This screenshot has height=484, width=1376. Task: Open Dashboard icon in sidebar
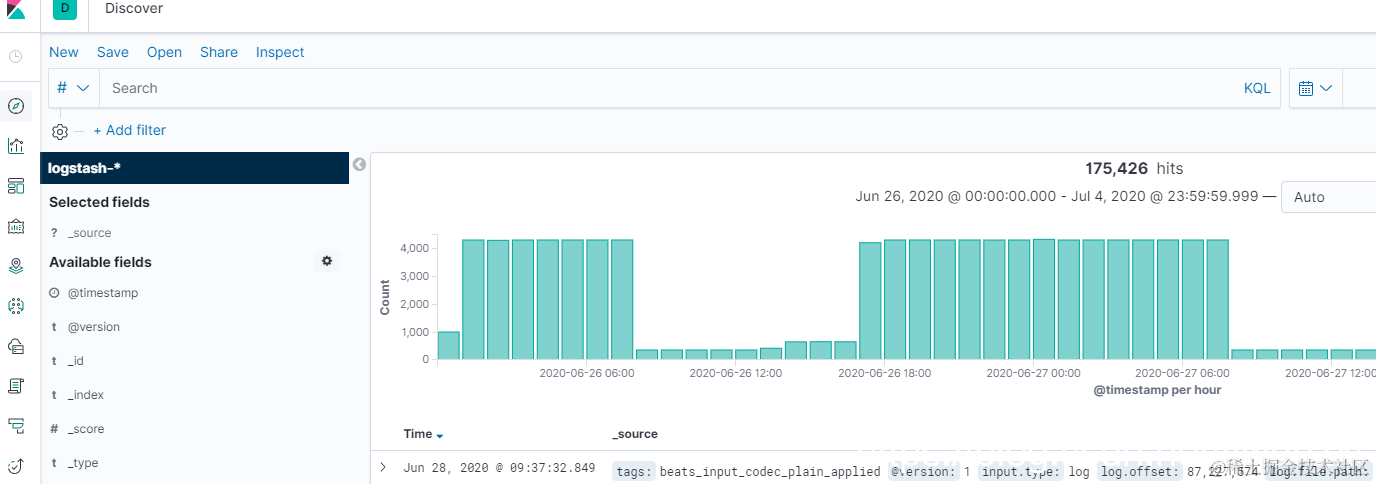[x=16, y=186]
